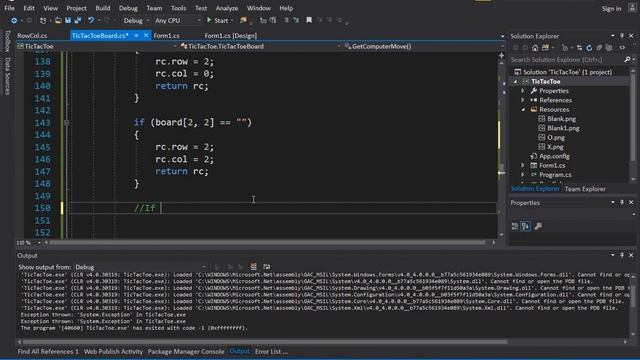The height and width of the screenshot is (360, 640).
Task: Click Clear All icon in Output toolbar
Action: 253,267
